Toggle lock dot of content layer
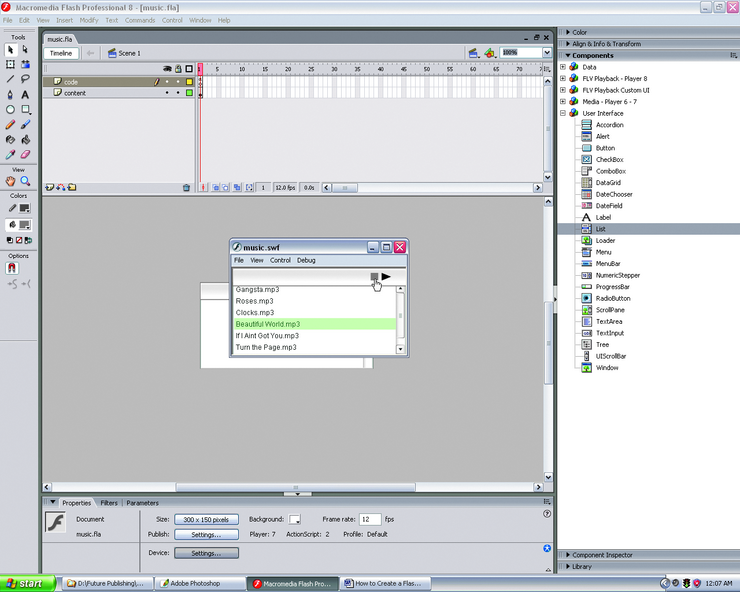The image size is (740, 592). 178,93
